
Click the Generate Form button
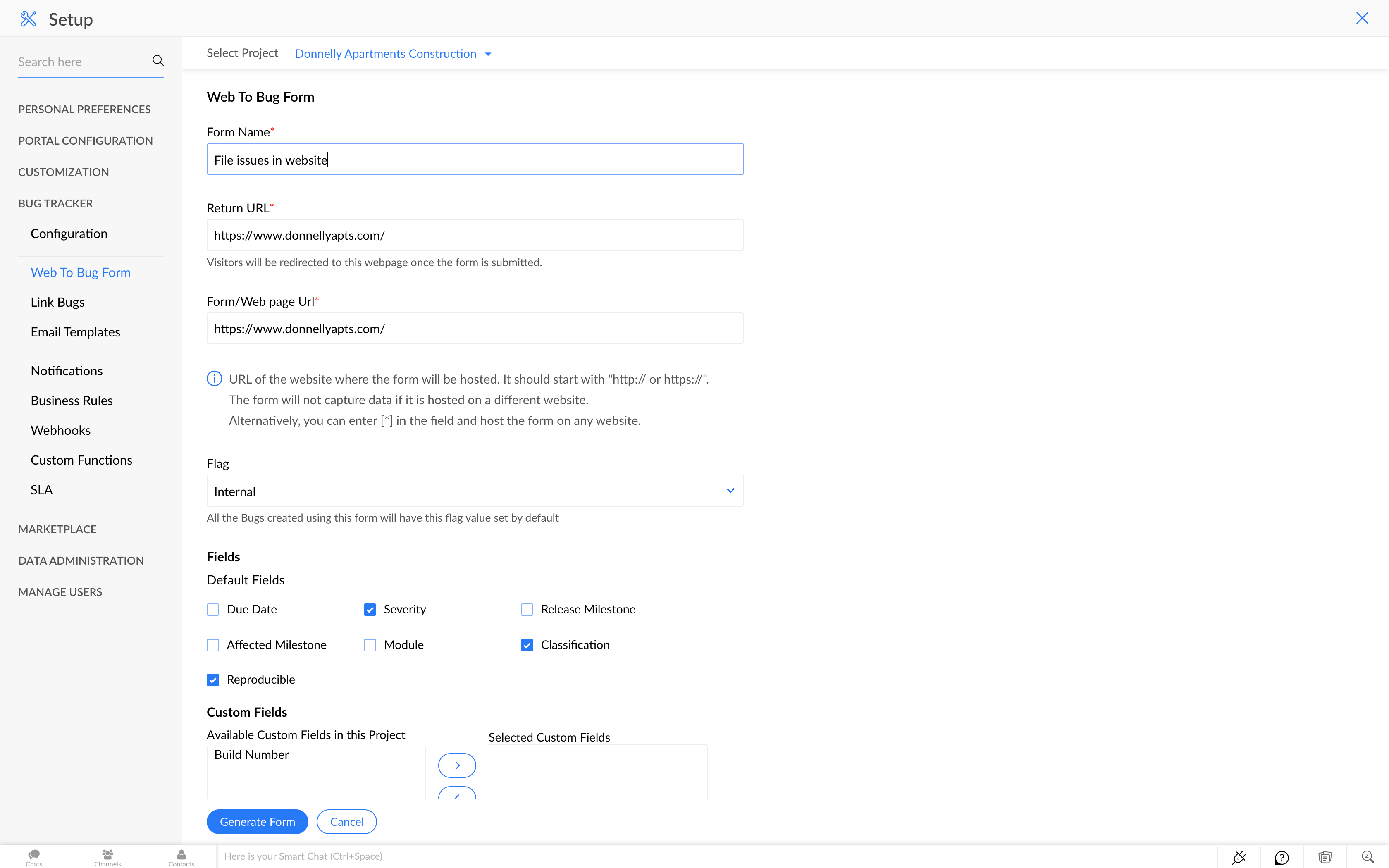point(257,822)
